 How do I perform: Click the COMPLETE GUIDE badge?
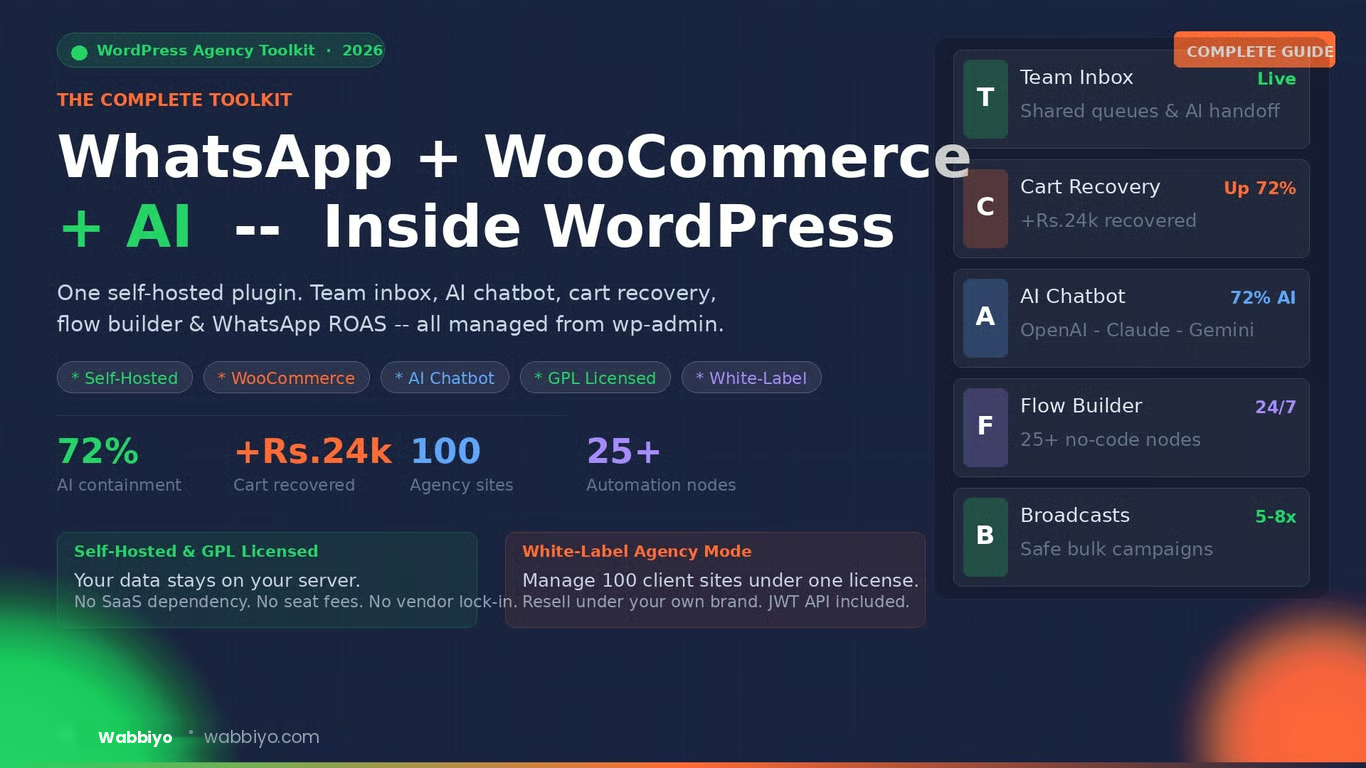(1255, 50)
